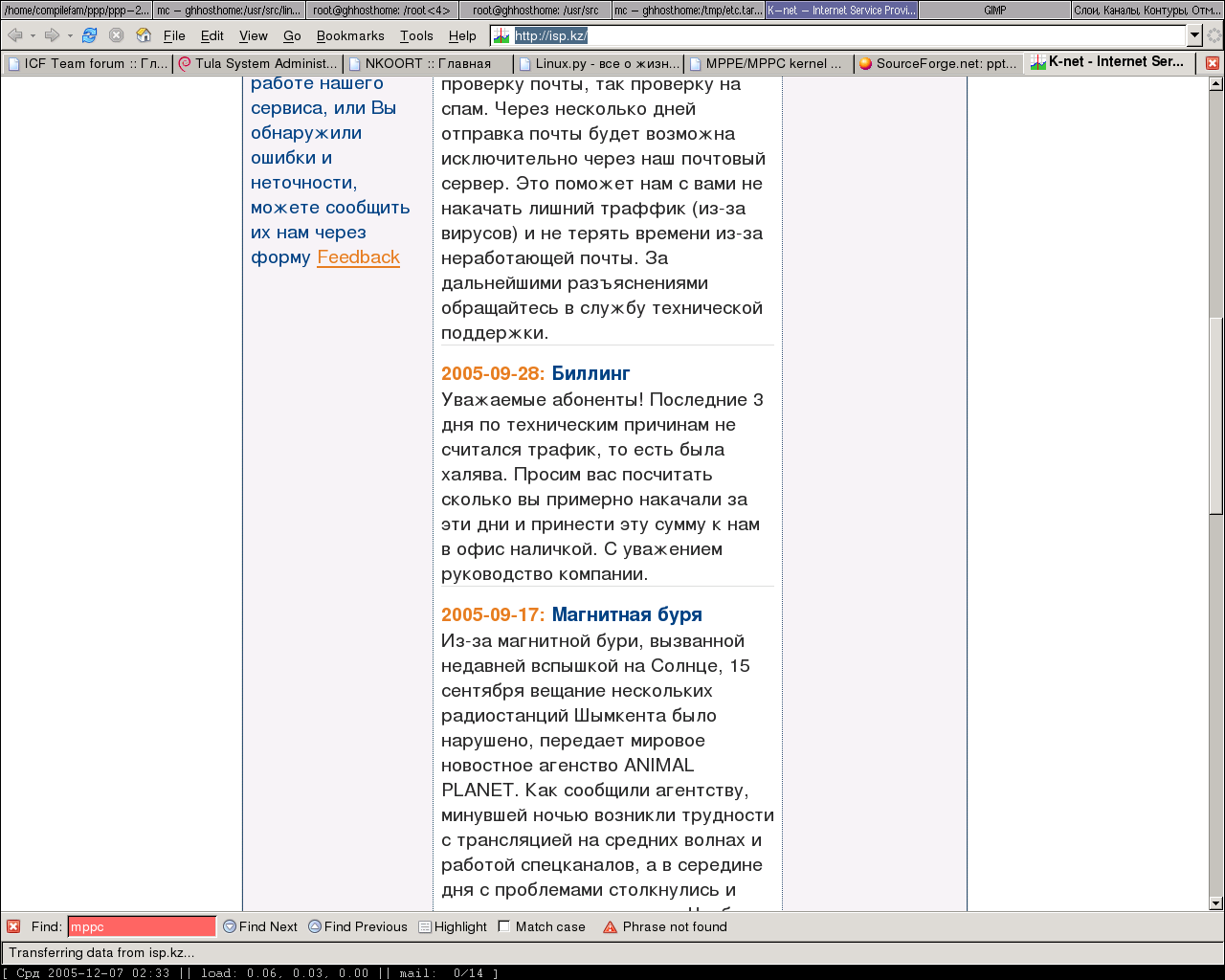Image resolution: width=1225 pixels, height=980 pixels.
Task: Open the Forward history dropdown arrow
Action: 70,35
